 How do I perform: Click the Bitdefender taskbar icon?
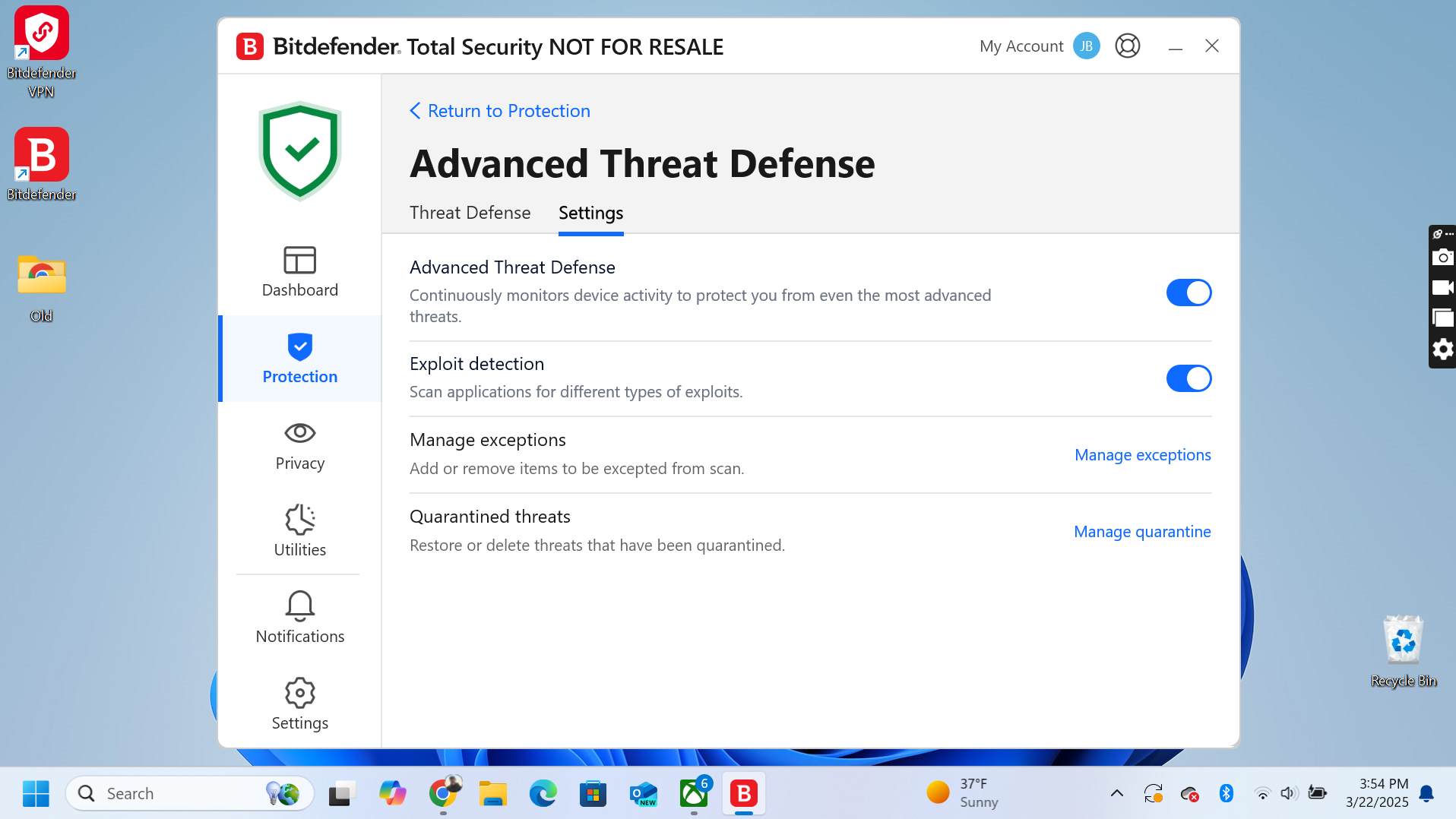click(744, 793)
